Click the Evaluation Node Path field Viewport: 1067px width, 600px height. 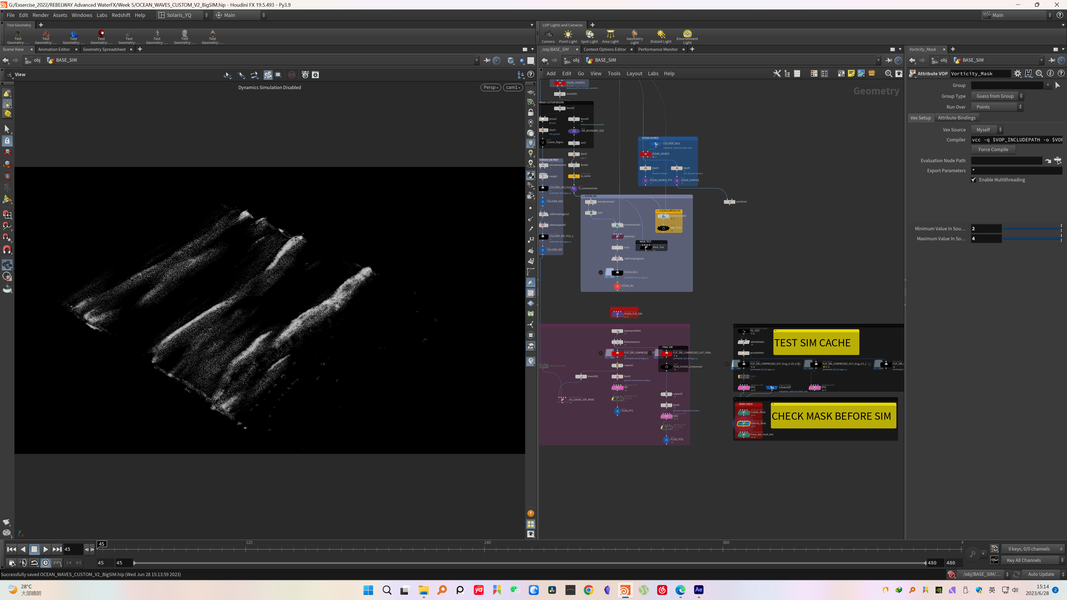coord(1006,161)
